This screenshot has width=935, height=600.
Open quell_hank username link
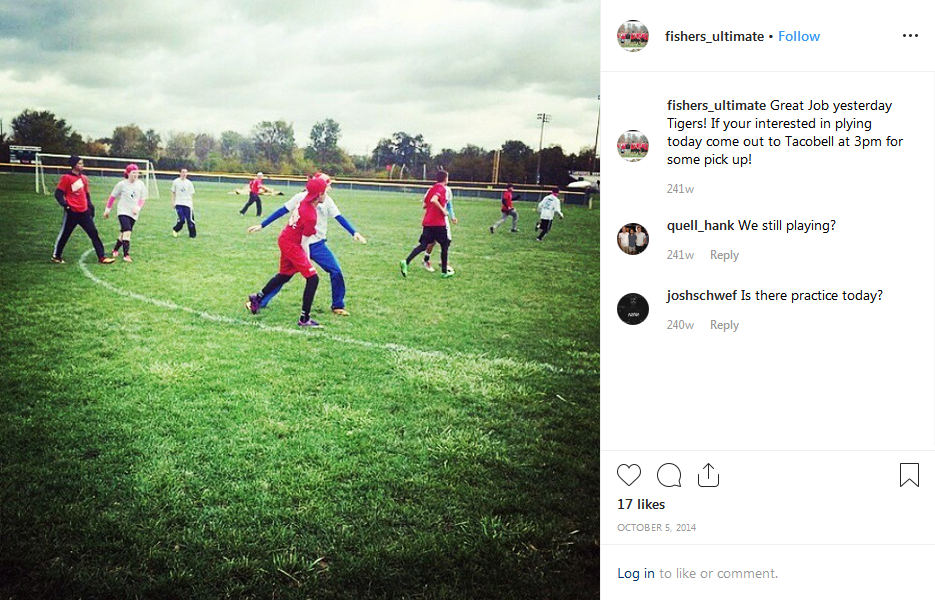(x=700, y=225)
